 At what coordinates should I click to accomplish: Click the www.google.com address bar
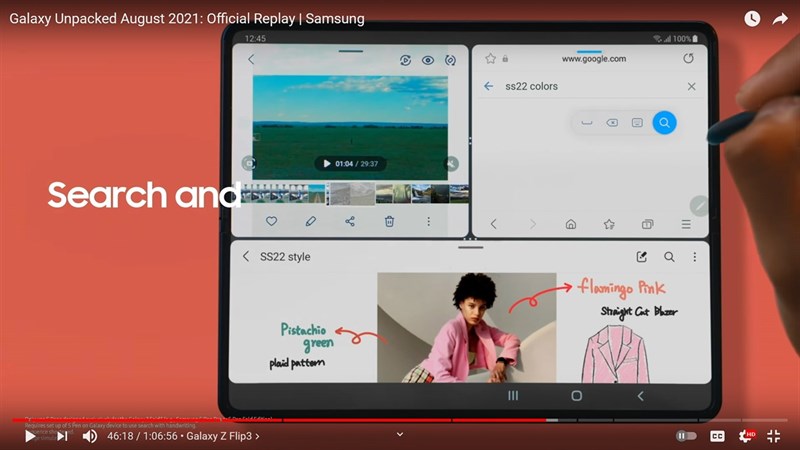594,59
